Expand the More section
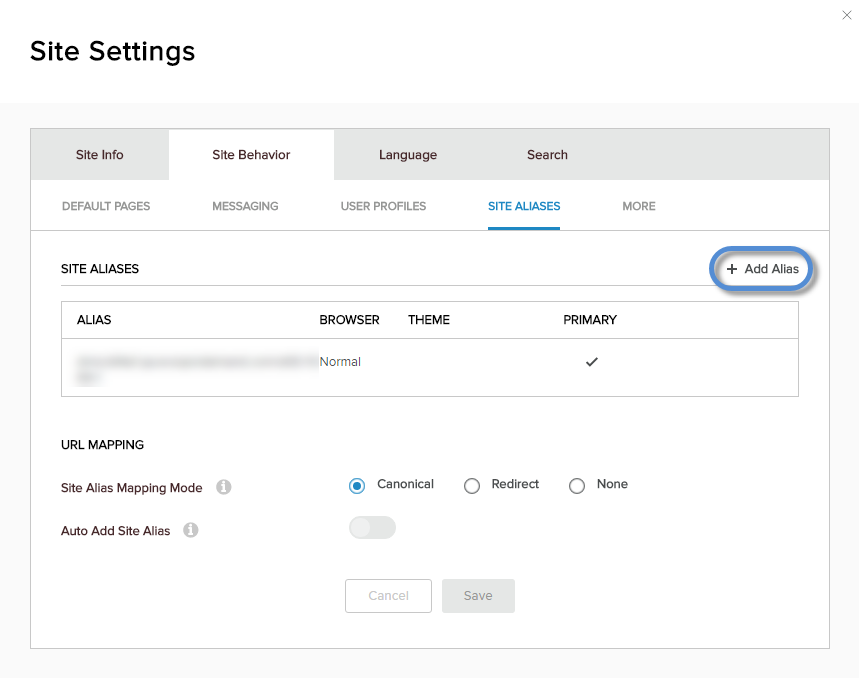Screen dimensions: 859x678 [638, 206]
